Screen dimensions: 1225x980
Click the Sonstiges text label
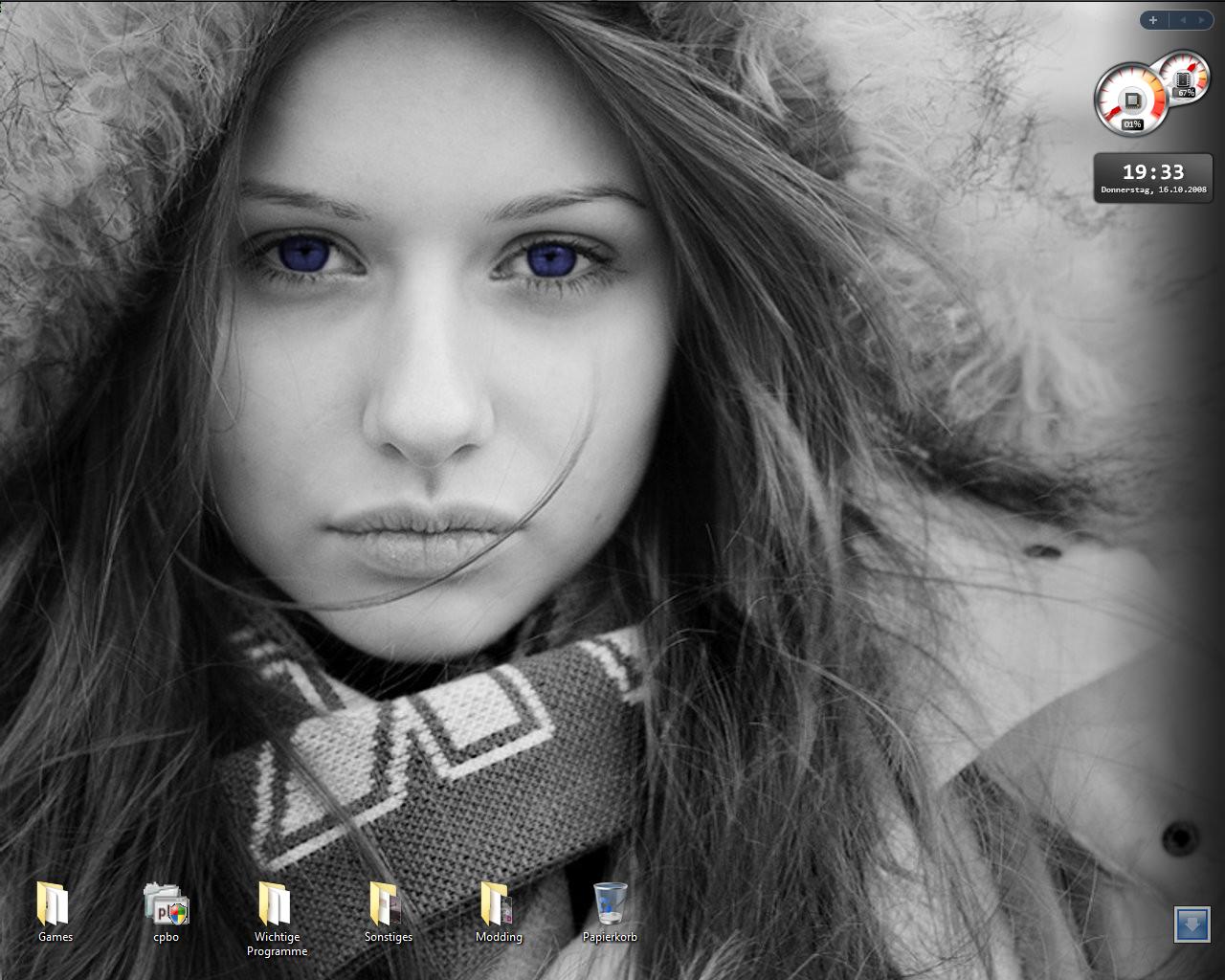coord(388,937)
